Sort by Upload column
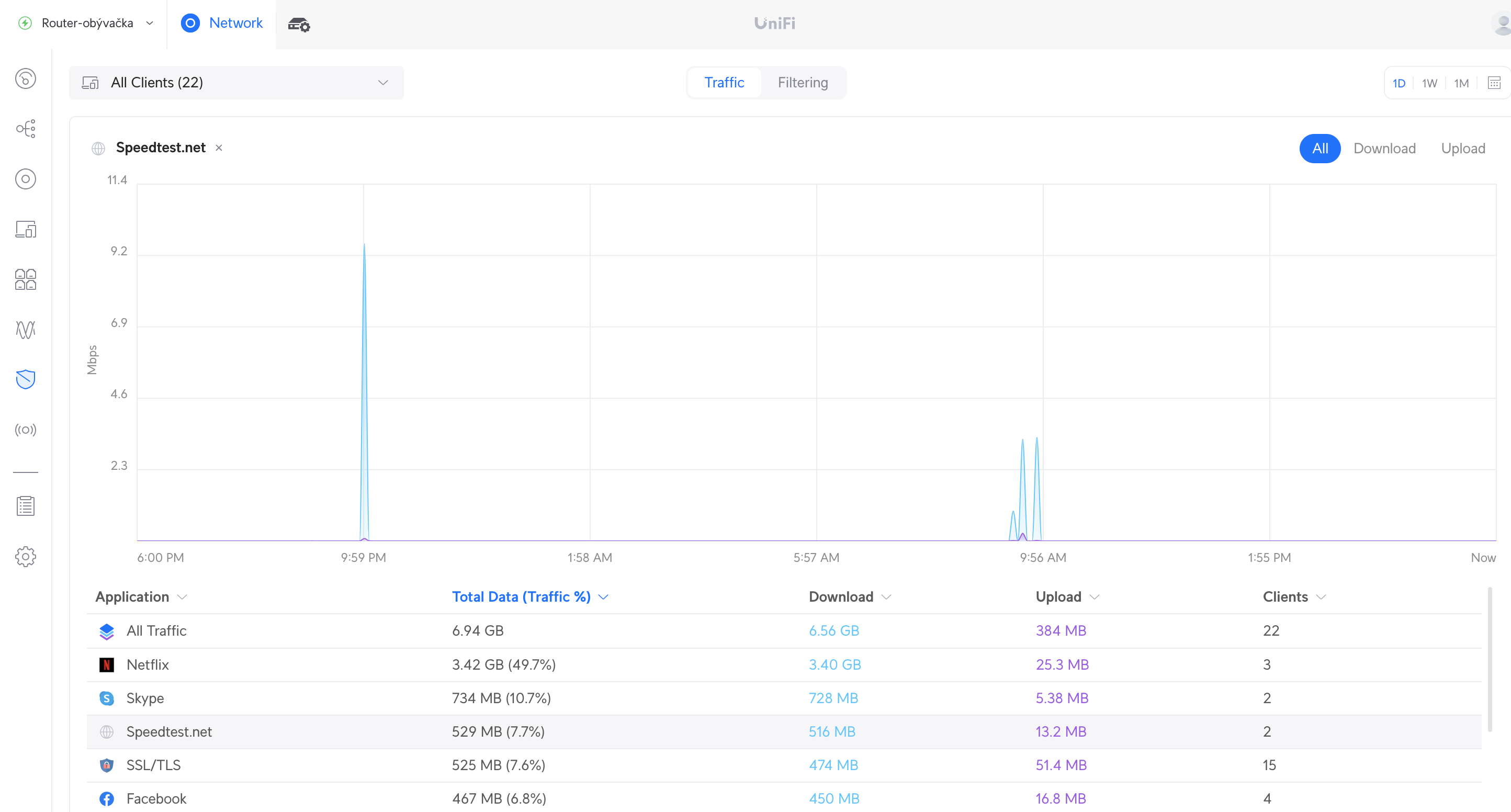The width and height of the screenshot is (1511, 812). [1067, 596]
